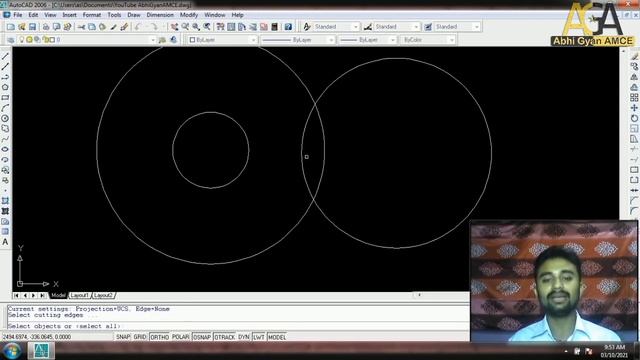This screenshot has height=360, width=640.
Task: Toggle ORTHO mode in status bar
Action: [x=159, y=337]
